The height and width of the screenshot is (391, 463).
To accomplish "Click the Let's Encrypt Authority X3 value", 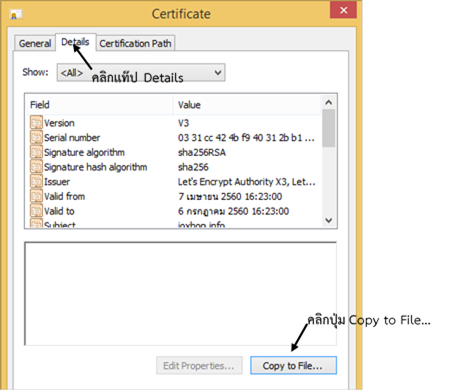I will point(246,182).
